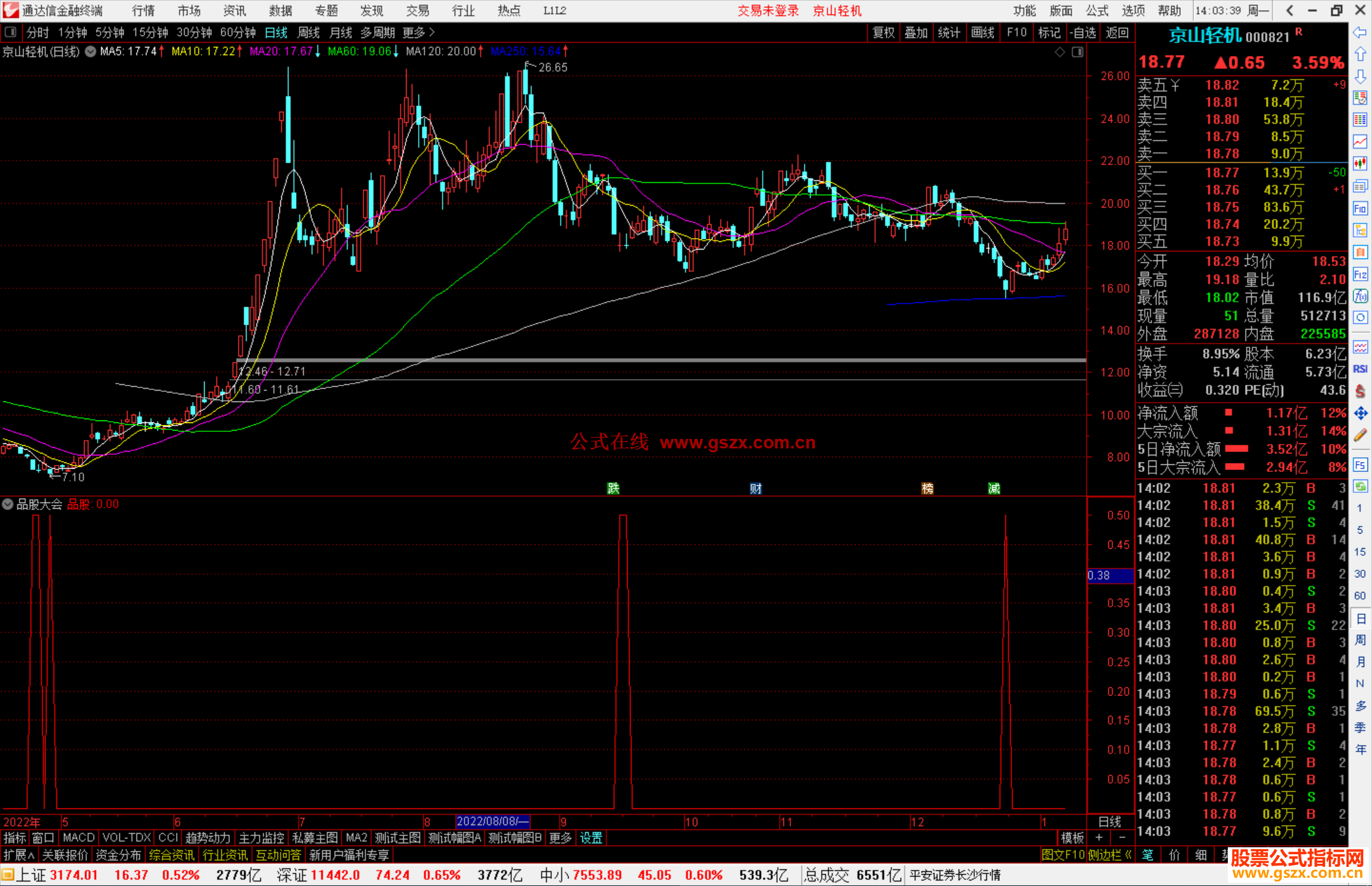
Task: Toggle the panel icon before 分时
Action: (11, 32)
